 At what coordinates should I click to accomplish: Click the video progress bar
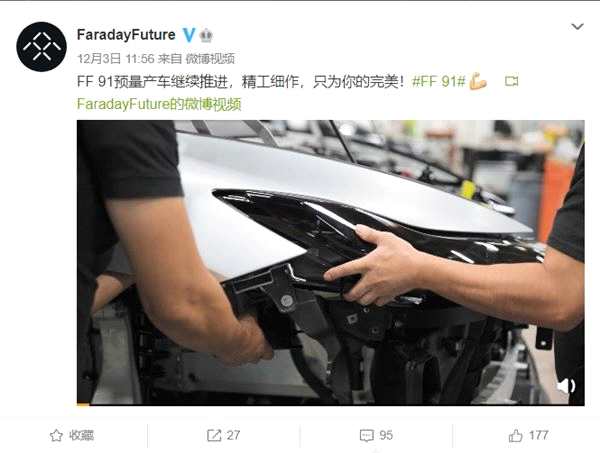[x=331, y=404]
